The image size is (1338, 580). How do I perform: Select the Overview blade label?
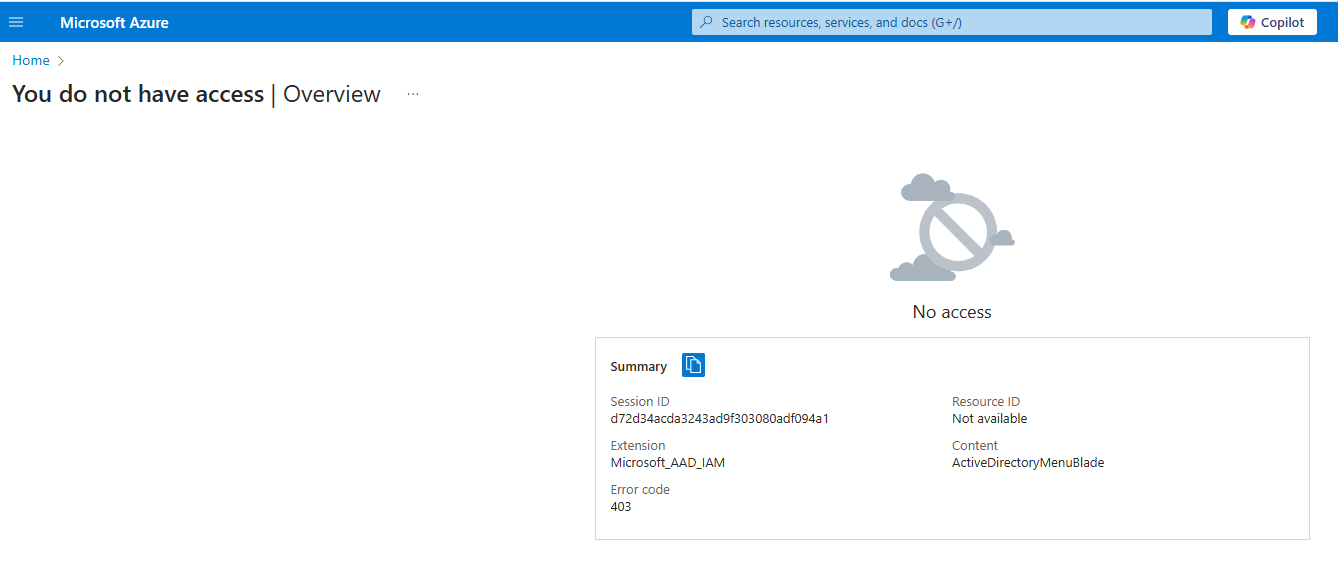(x=330, y=94)
